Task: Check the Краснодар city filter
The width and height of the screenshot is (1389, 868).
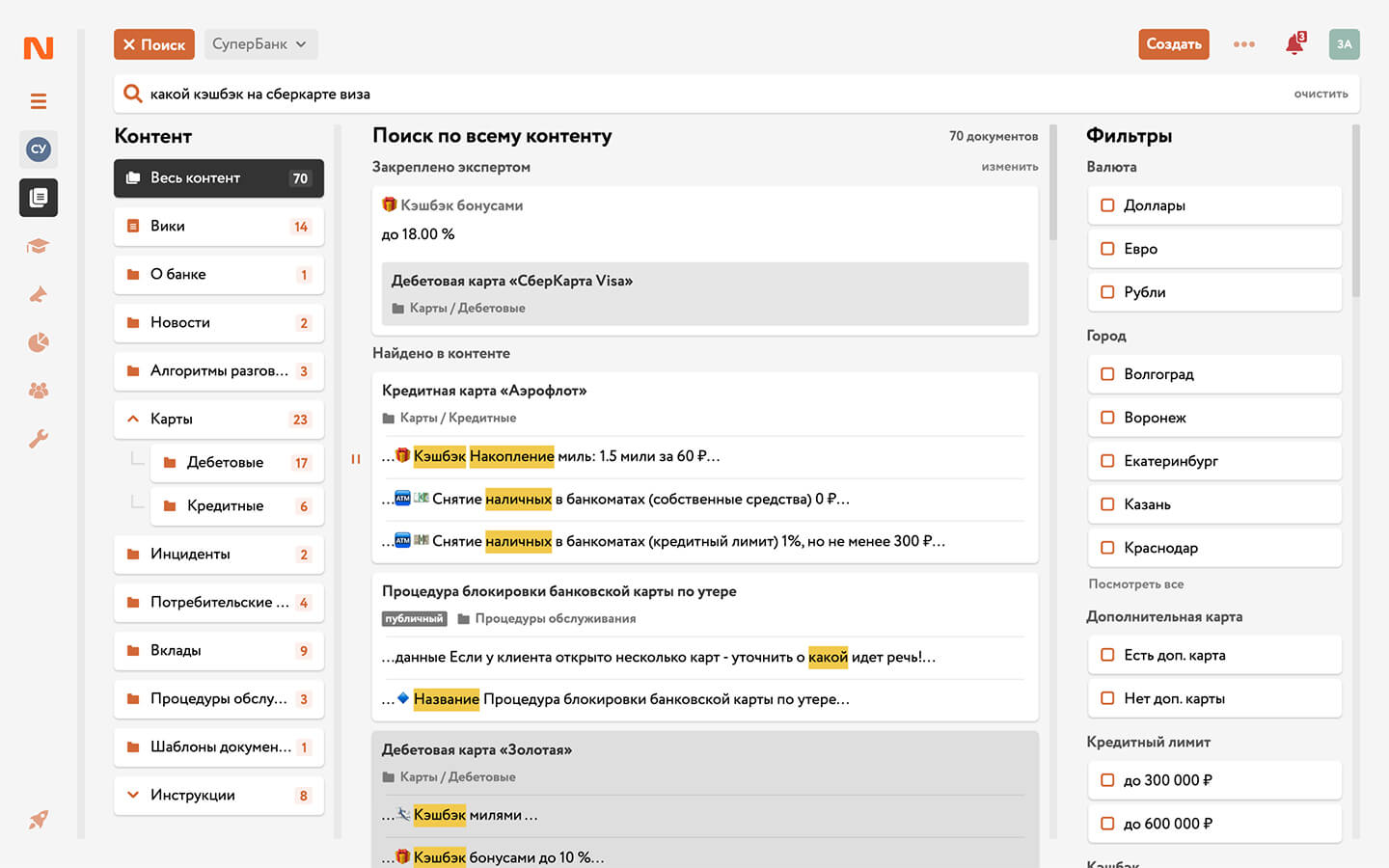Action: (x=1107, y=548)
